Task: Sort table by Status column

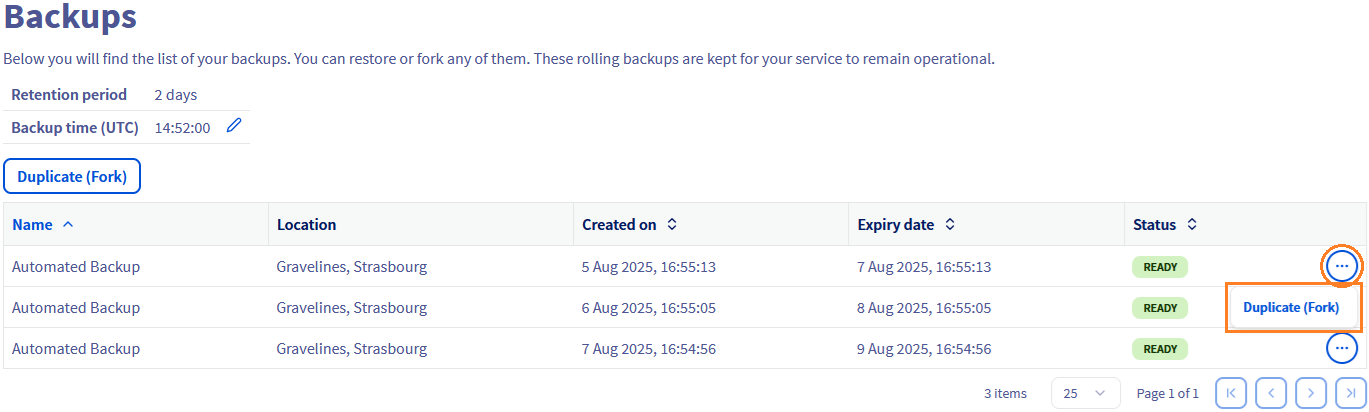Action: tap(1192, 225)
